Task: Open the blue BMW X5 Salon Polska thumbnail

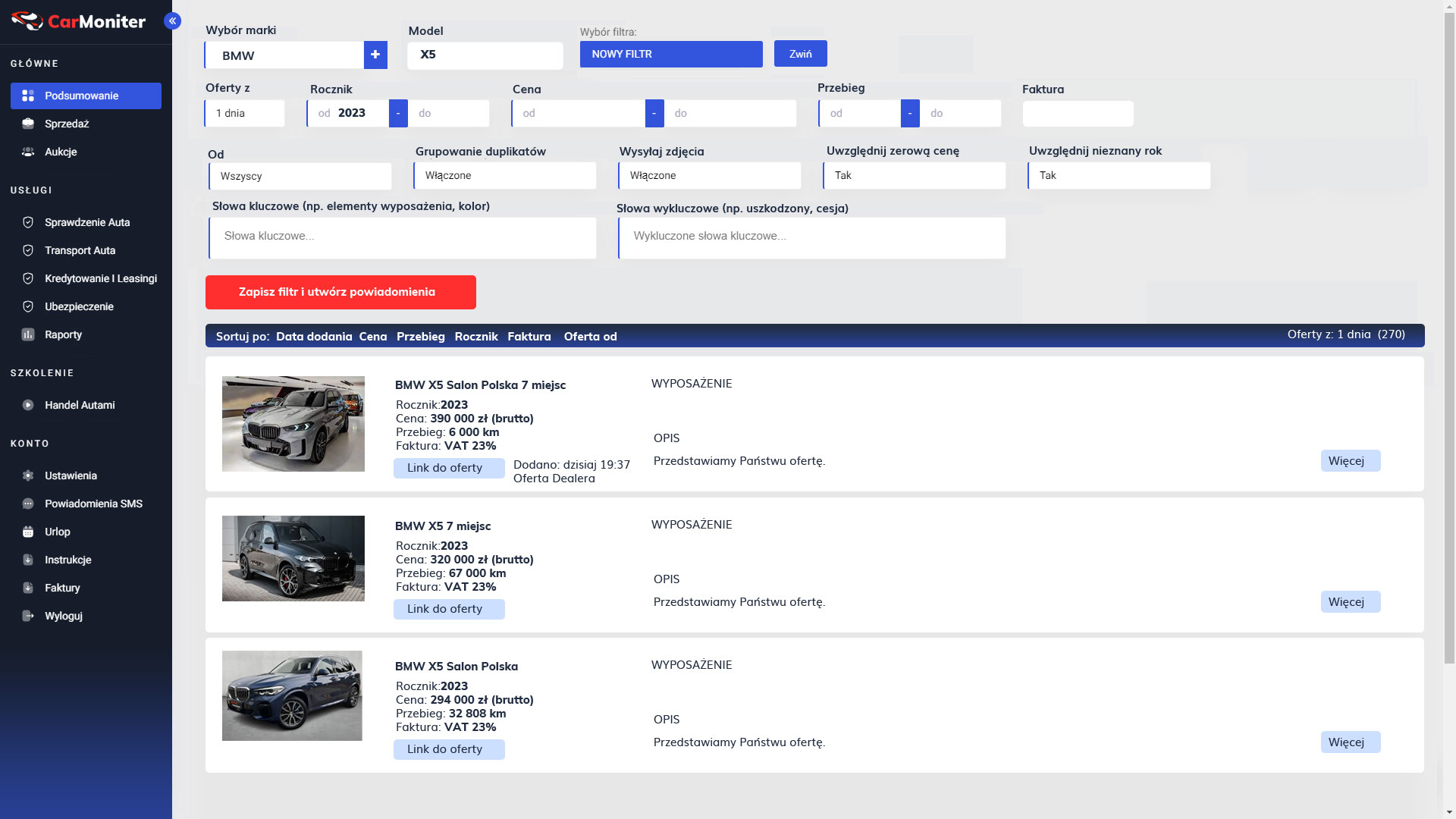Action: (292, 695)
